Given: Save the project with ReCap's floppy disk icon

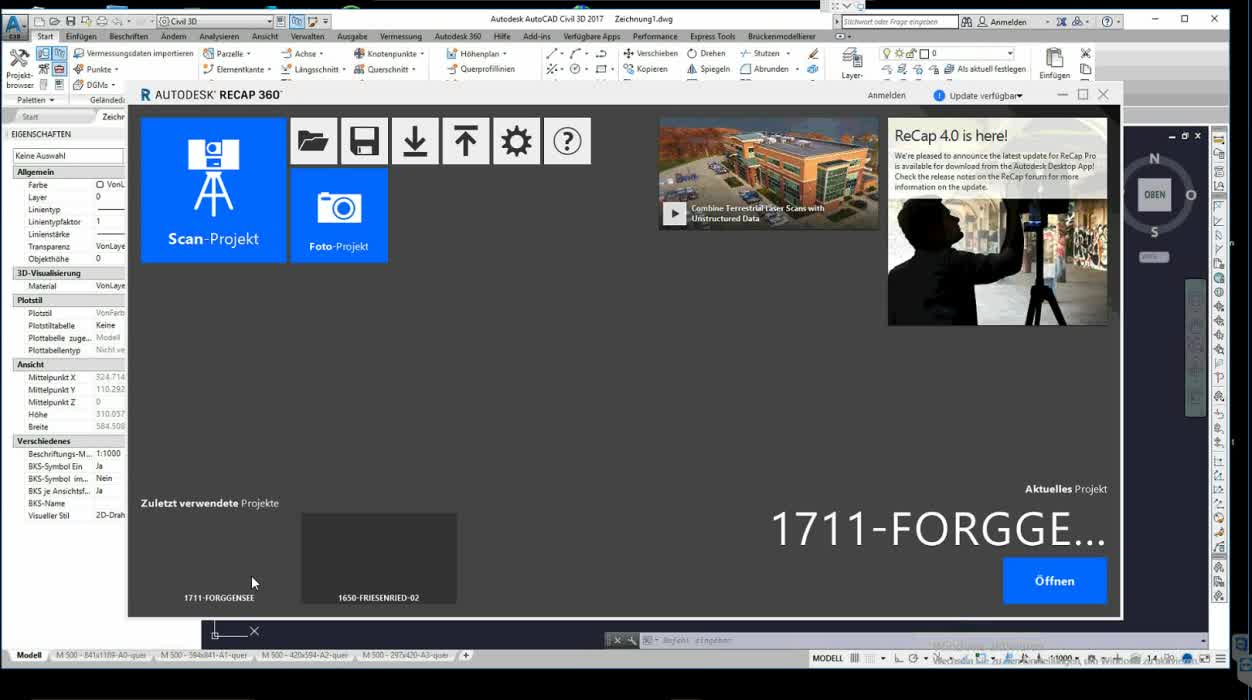Looking at the screenshot, I should tap(364, 141).
